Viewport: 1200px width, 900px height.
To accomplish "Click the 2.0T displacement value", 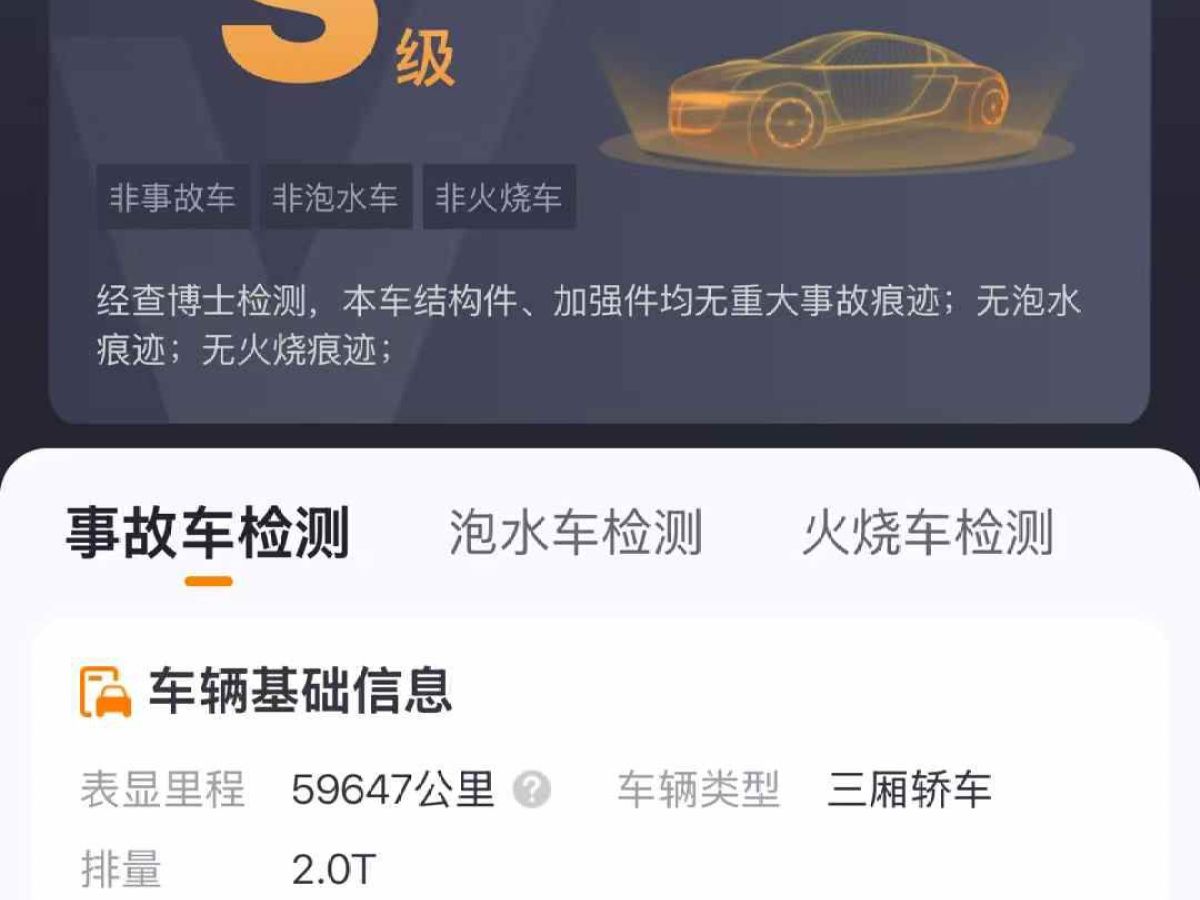I will click(x=333, y=871).
